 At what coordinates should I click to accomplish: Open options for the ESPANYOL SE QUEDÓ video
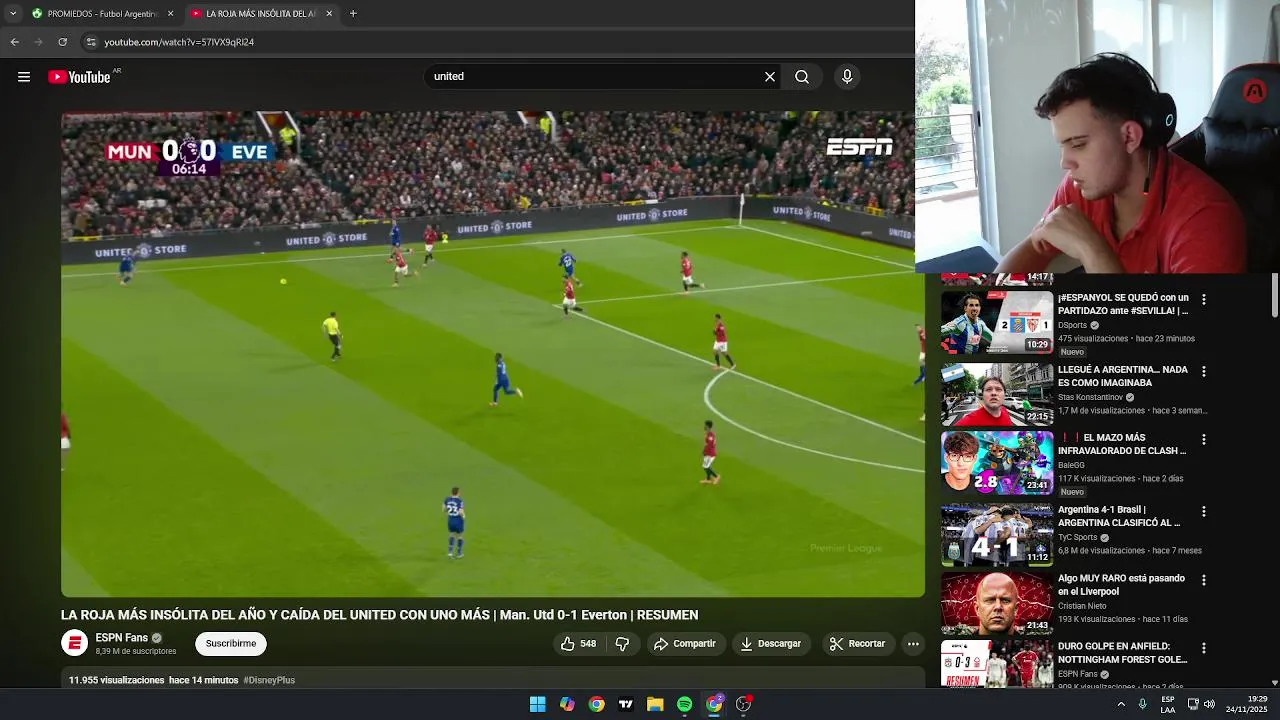[1203, 299]
